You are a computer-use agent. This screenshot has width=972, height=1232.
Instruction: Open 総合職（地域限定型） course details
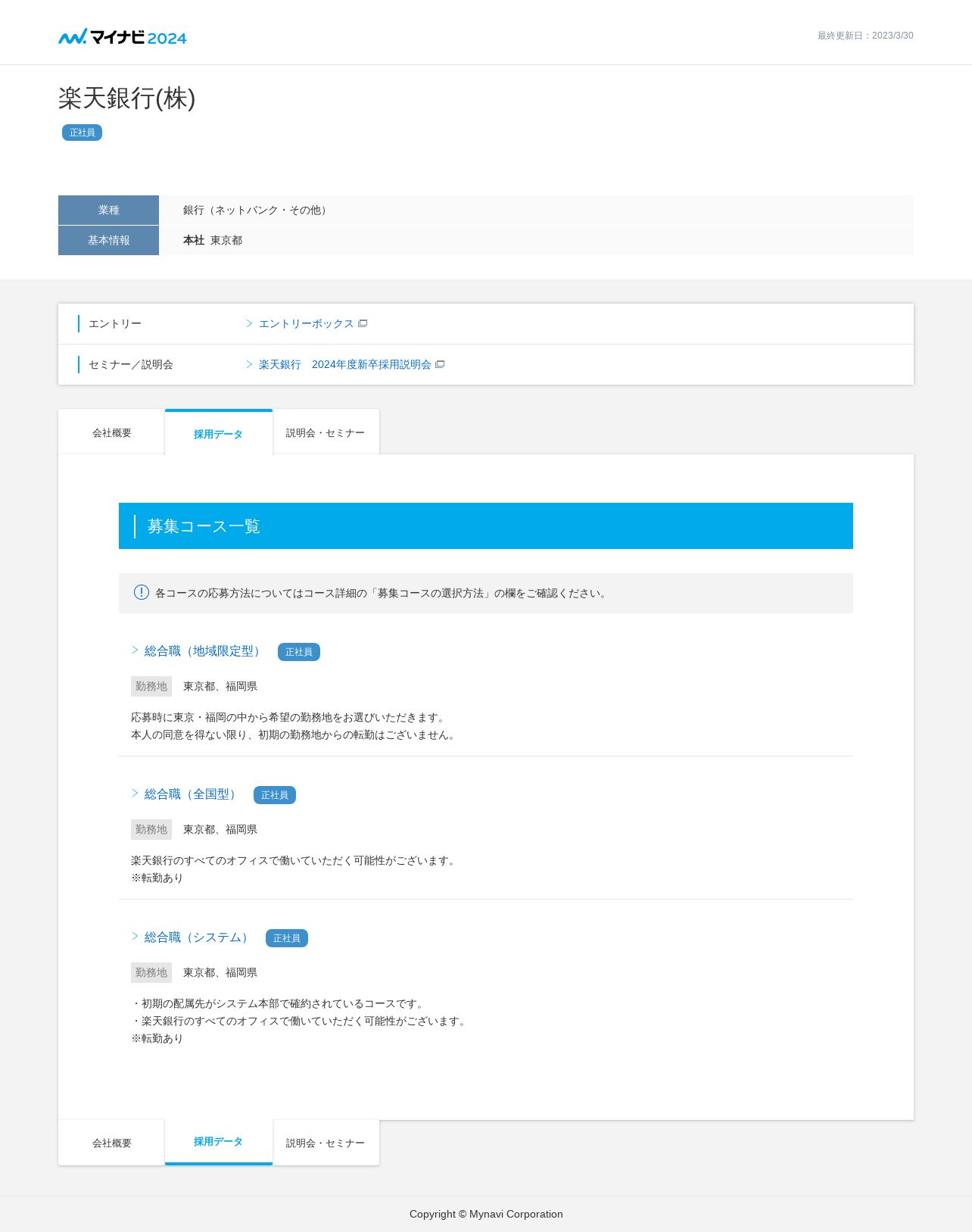click(204, 651)
